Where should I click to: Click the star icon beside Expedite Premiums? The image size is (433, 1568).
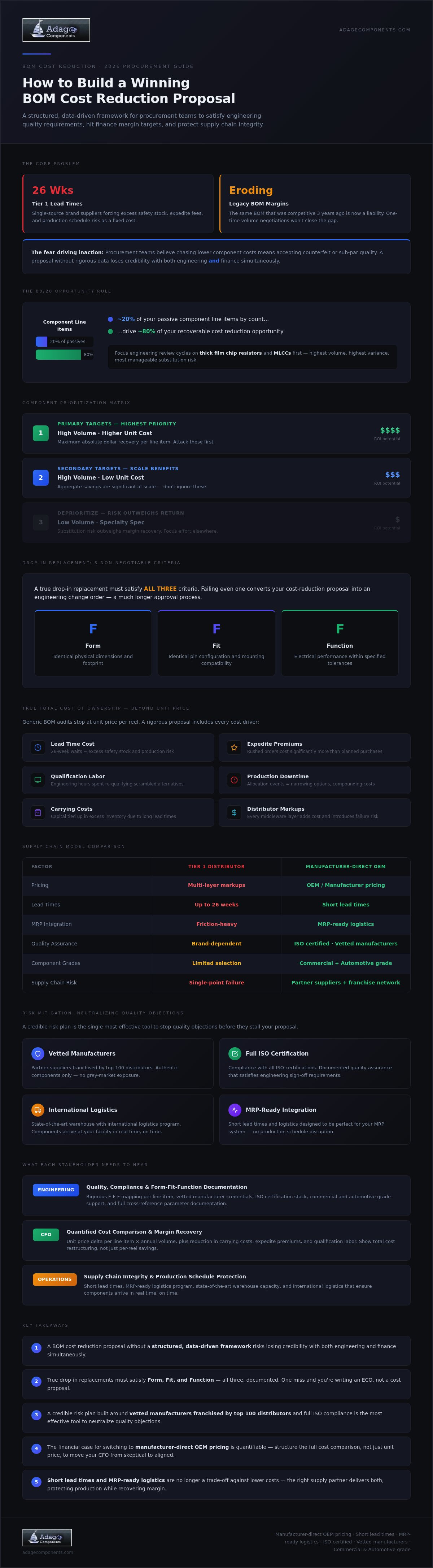pyautogui.click(x=234, y=748)
